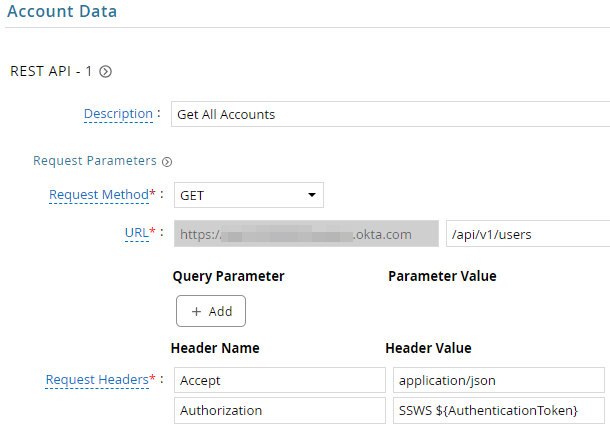The height and width of the screenshot is (427, 610).
Task: Click the Request Parameters heading text
Action: (95, 161)
